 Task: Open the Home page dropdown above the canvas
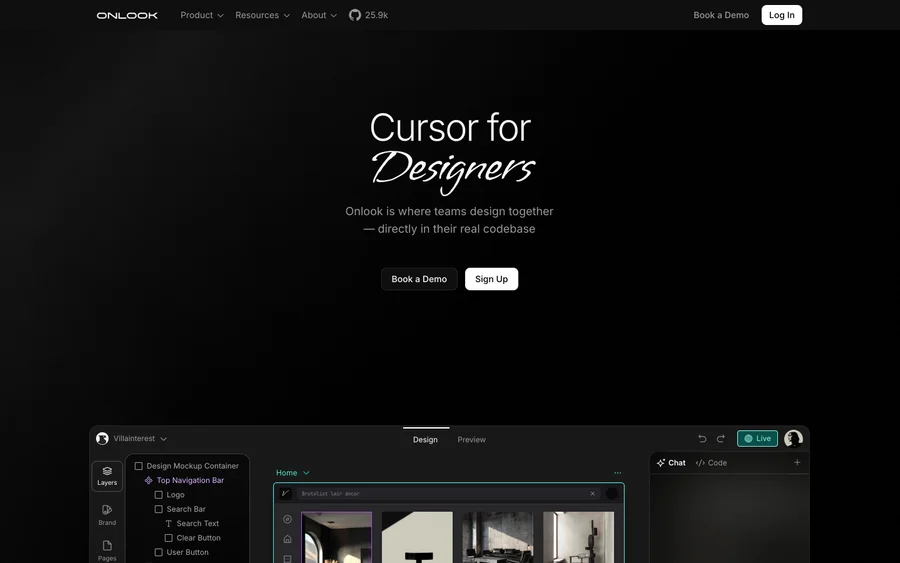[x=293, y=473]
